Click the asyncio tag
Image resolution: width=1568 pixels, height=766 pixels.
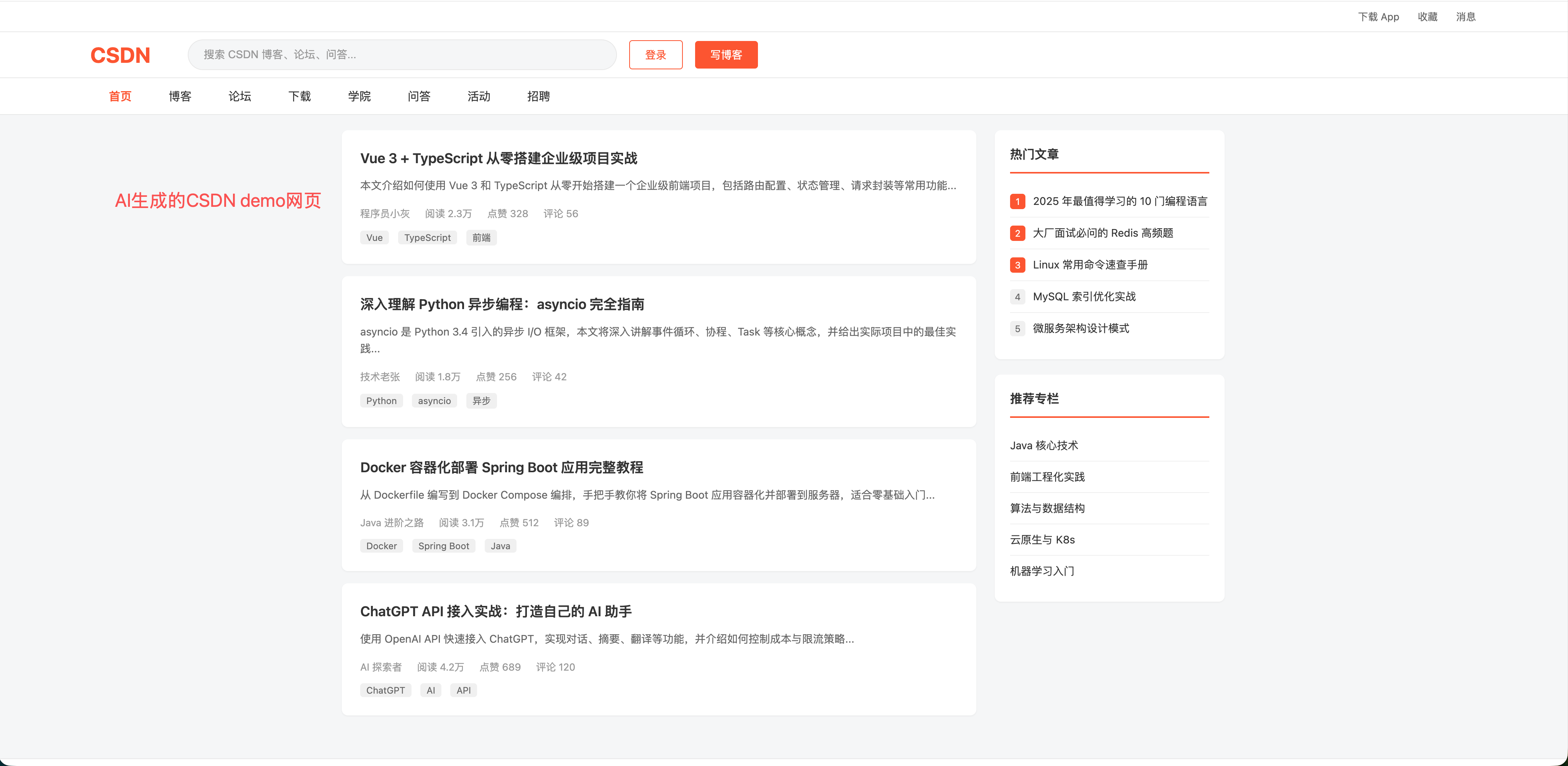pyautogui.click(x=435, y=401)
